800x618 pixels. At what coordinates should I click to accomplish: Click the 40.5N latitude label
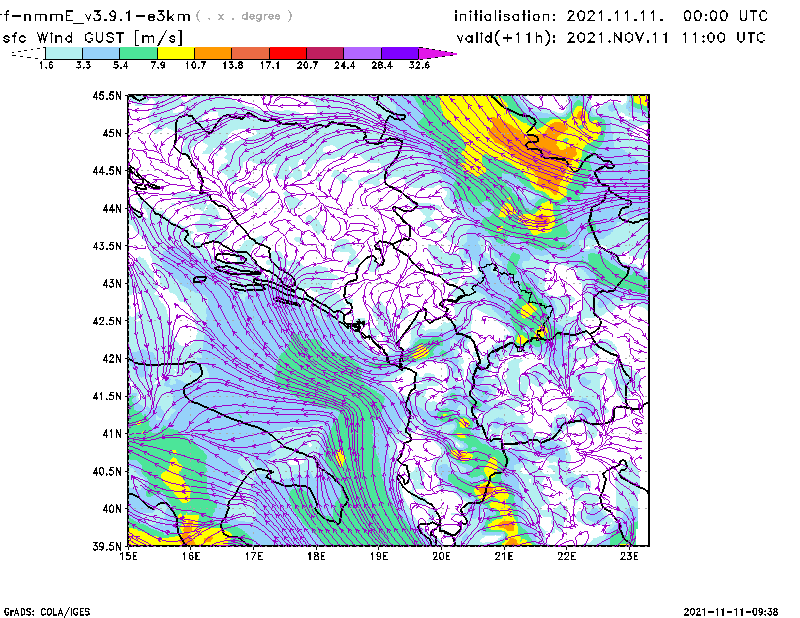[x=107, y=471]
